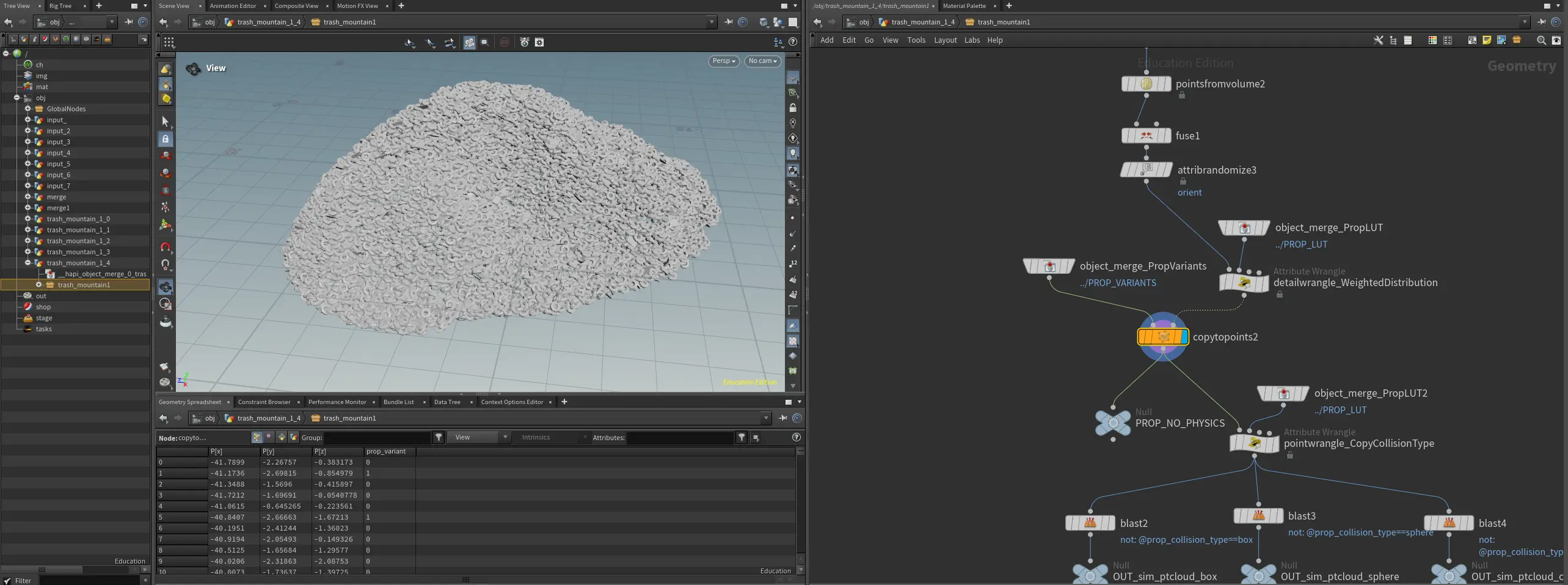
Task: Click the red magnet snapping tool icon
Action: 166,247
